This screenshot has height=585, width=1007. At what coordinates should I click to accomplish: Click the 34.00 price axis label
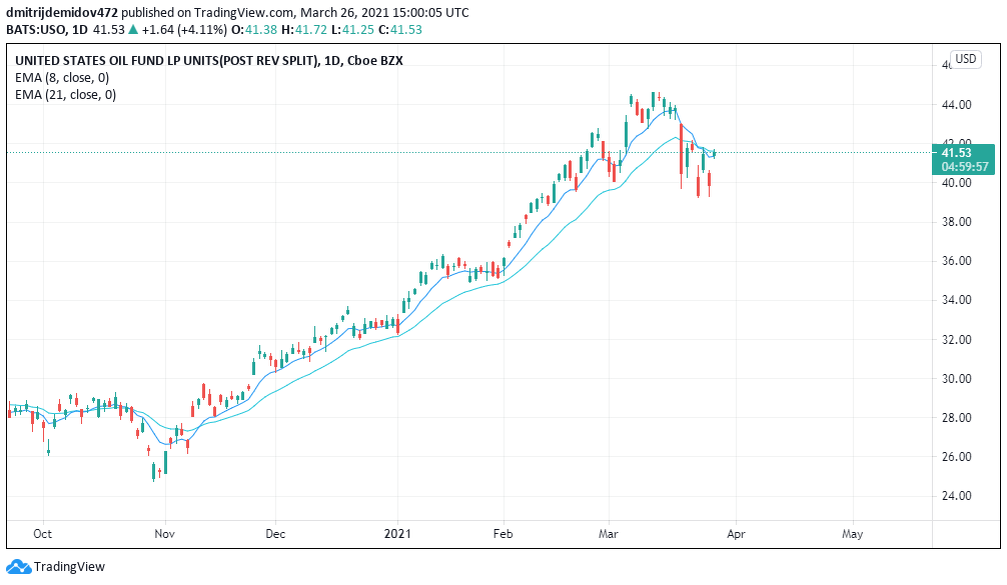[956, 300]
